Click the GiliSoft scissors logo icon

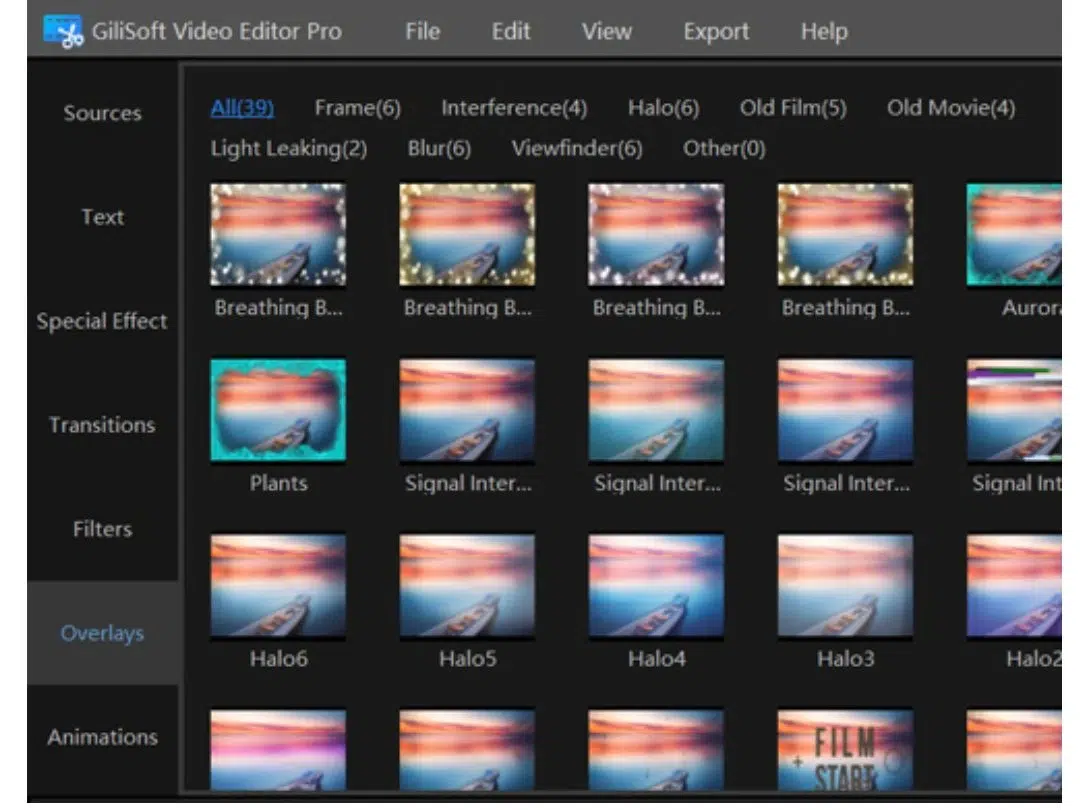(x=63, y=31)
